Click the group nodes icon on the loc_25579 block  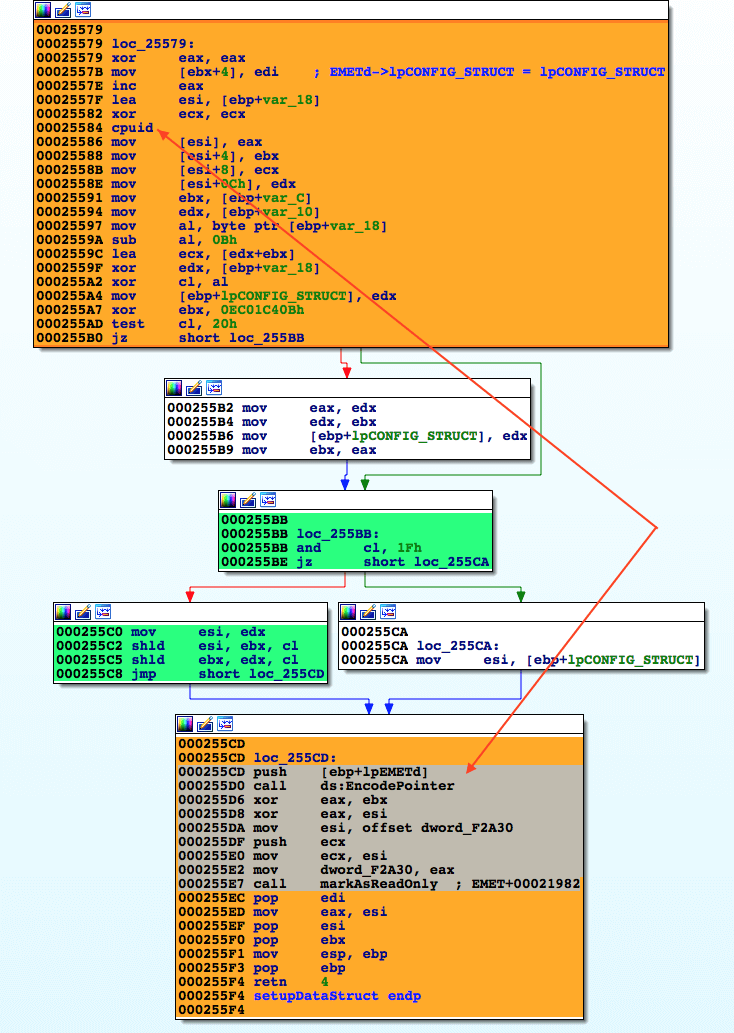(x=83, y=10)
